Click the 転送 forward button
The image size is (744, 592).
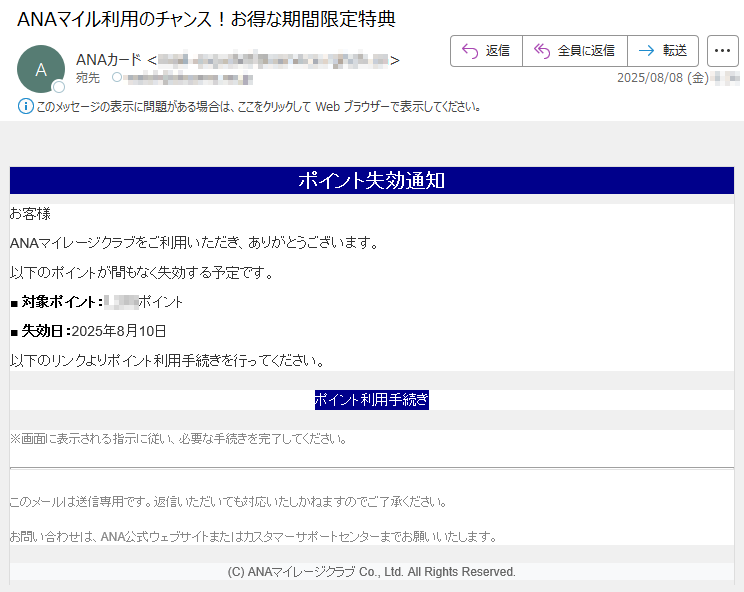click(663, 51)
